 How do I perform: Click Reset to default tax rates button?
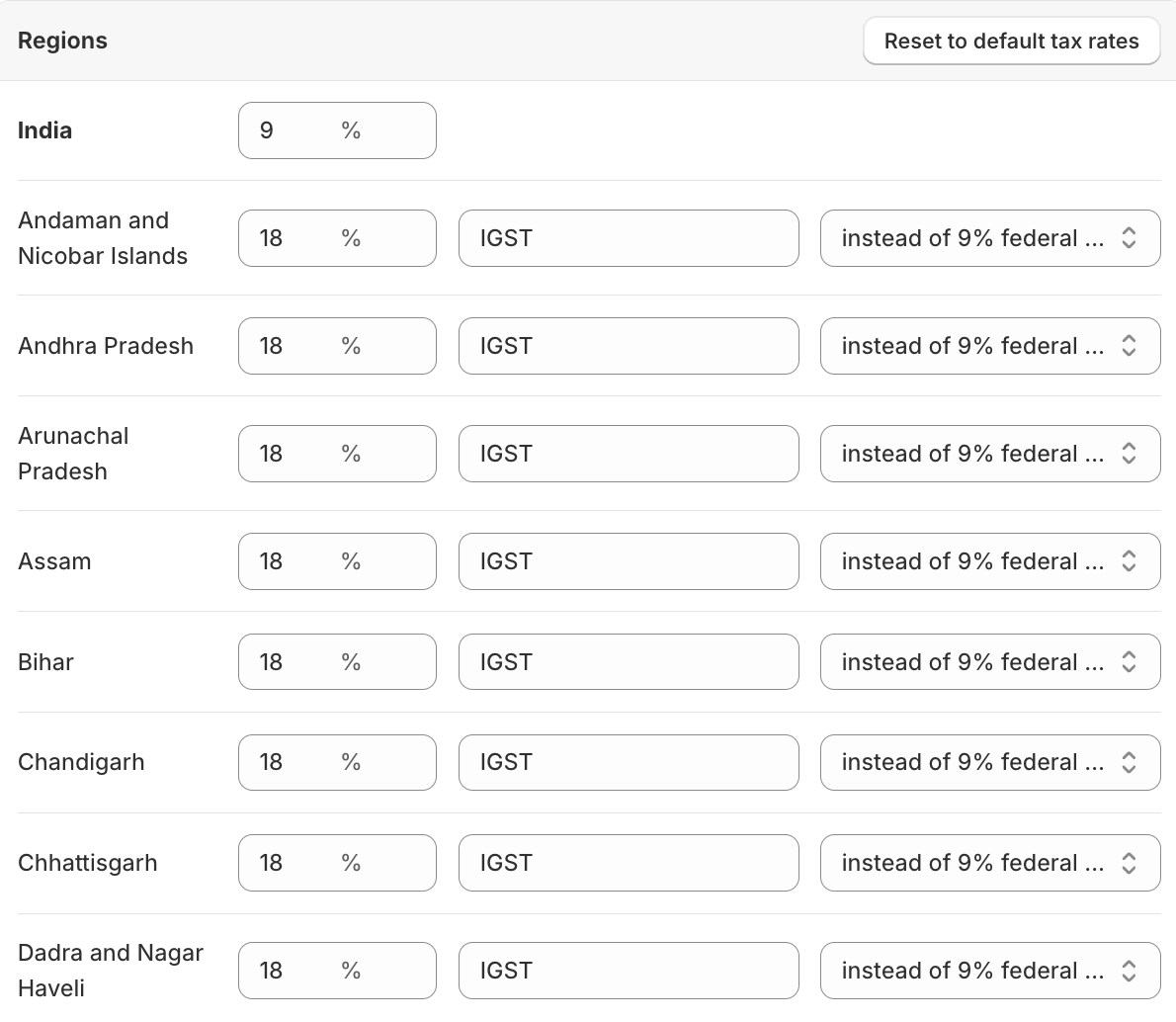1011,41
